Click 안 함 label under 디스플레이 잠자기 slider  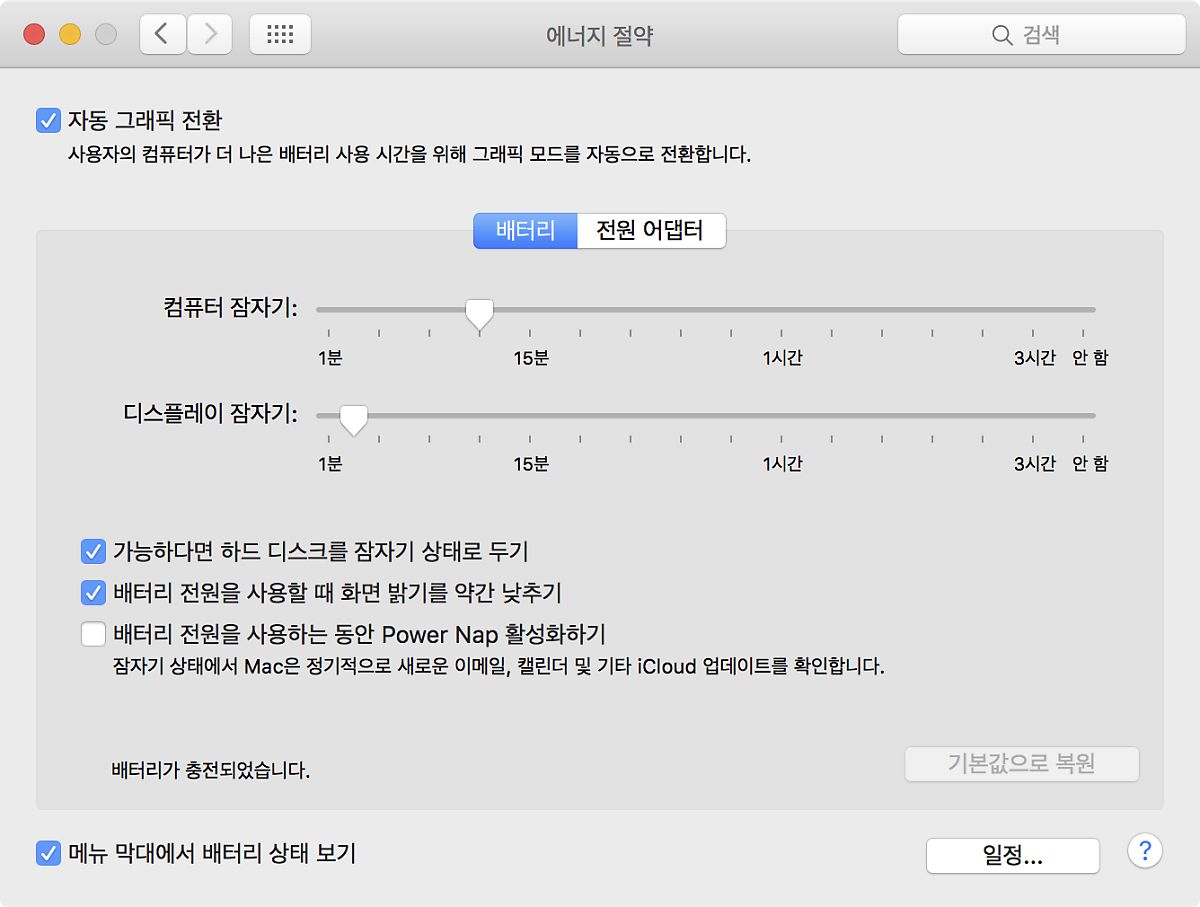[x=1090, y=464]
